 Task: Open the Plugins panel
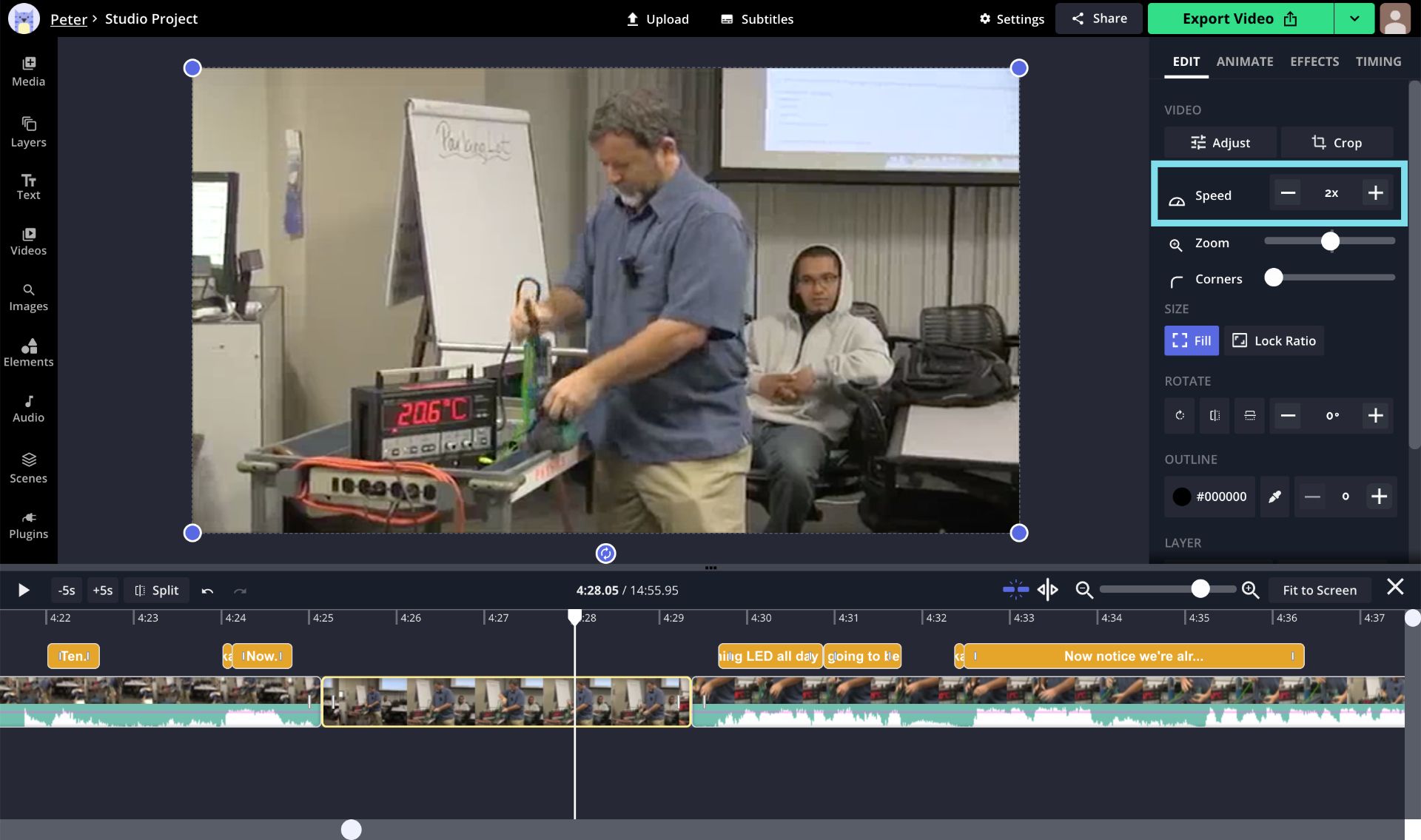tap(28, 525)
